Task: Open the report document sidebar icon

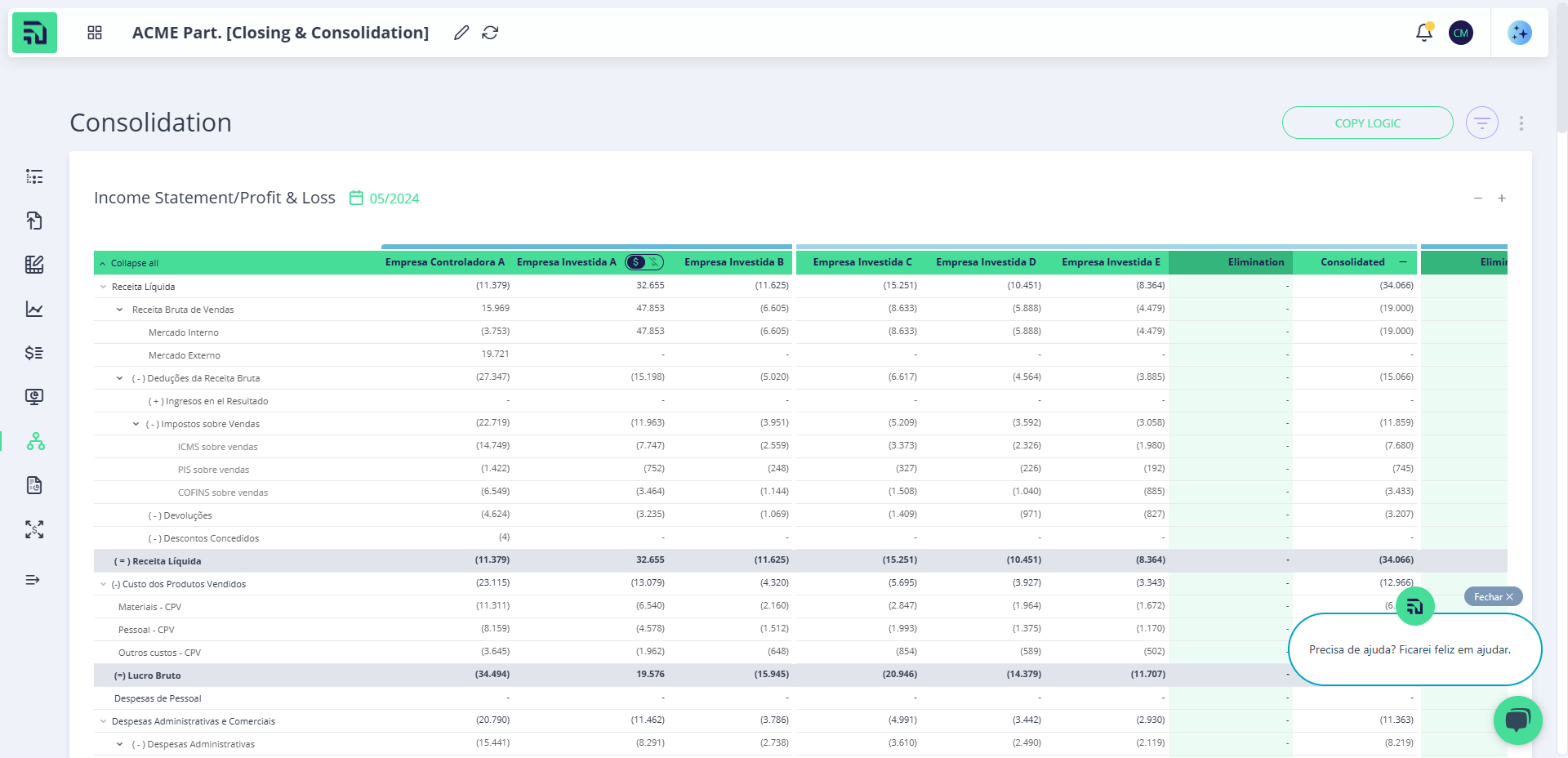Action: click(x=34, y=485)
